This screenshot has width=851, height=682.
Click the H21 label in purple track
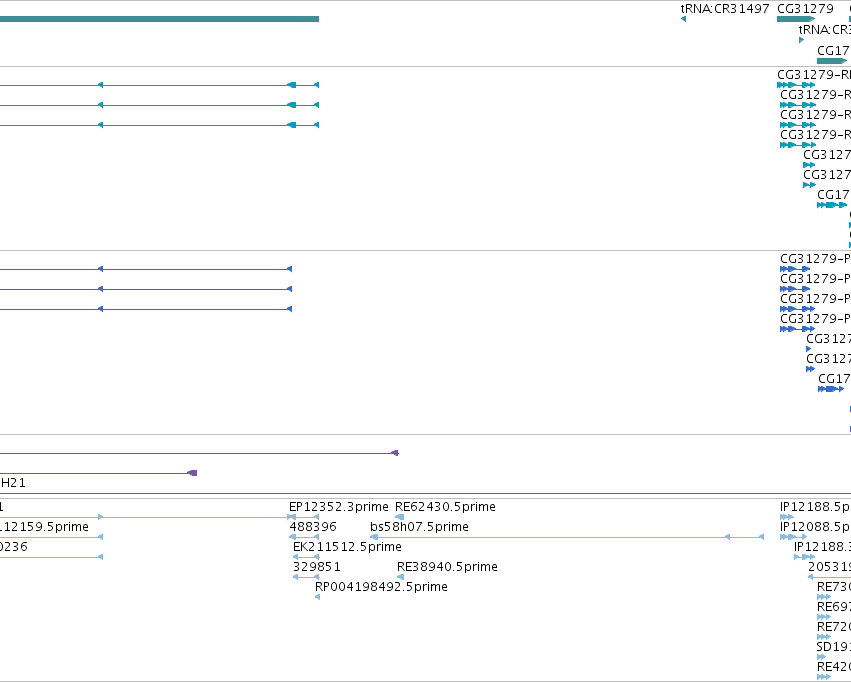pos(13,483)
